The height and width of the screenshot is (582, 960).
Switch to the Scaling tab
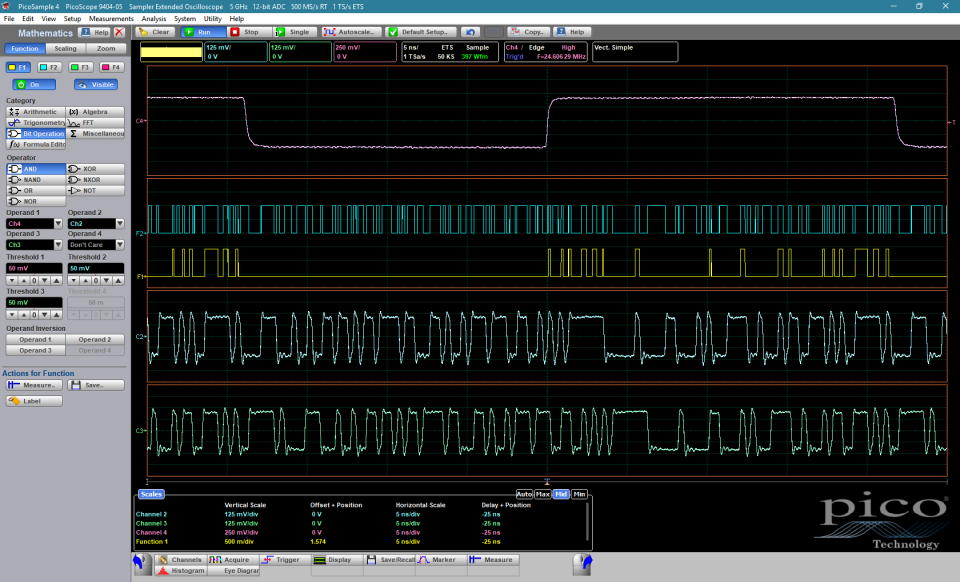pyautogui.click(x=65, y=48)
